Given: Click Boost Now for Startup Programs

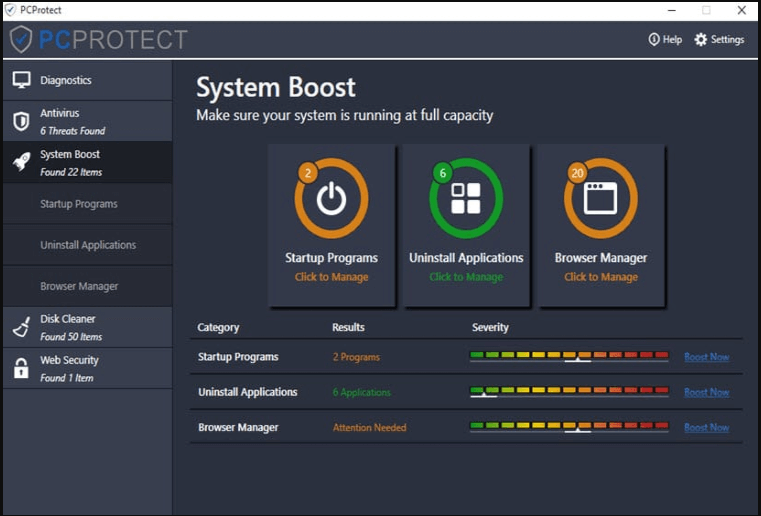Looking at the screenshot, I should [706, 357].
